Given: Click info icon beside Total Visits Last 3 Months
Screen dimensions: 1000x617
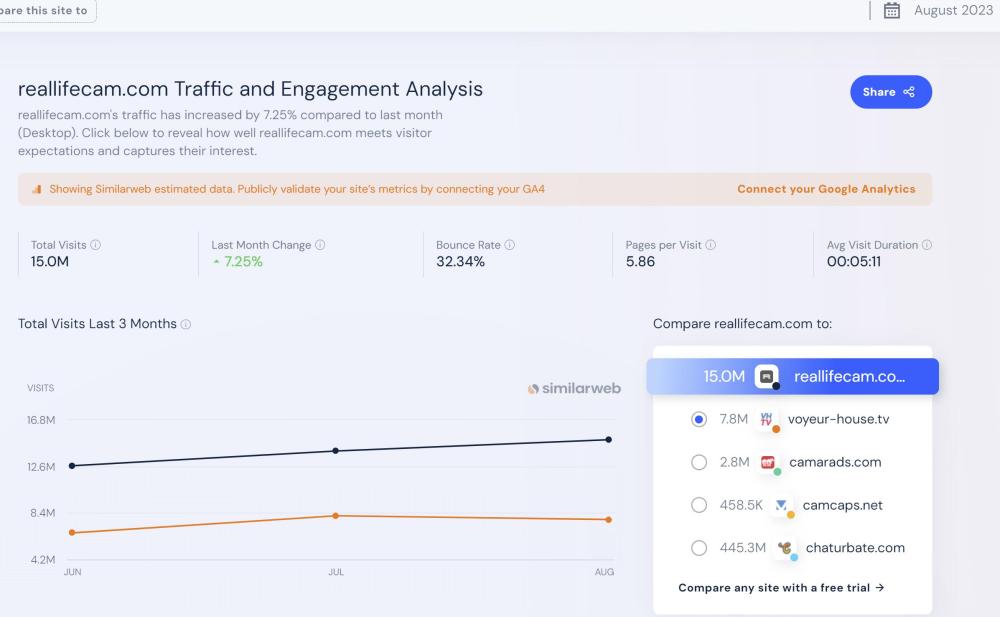Looking at the screenshot, I should click(186, 325).
